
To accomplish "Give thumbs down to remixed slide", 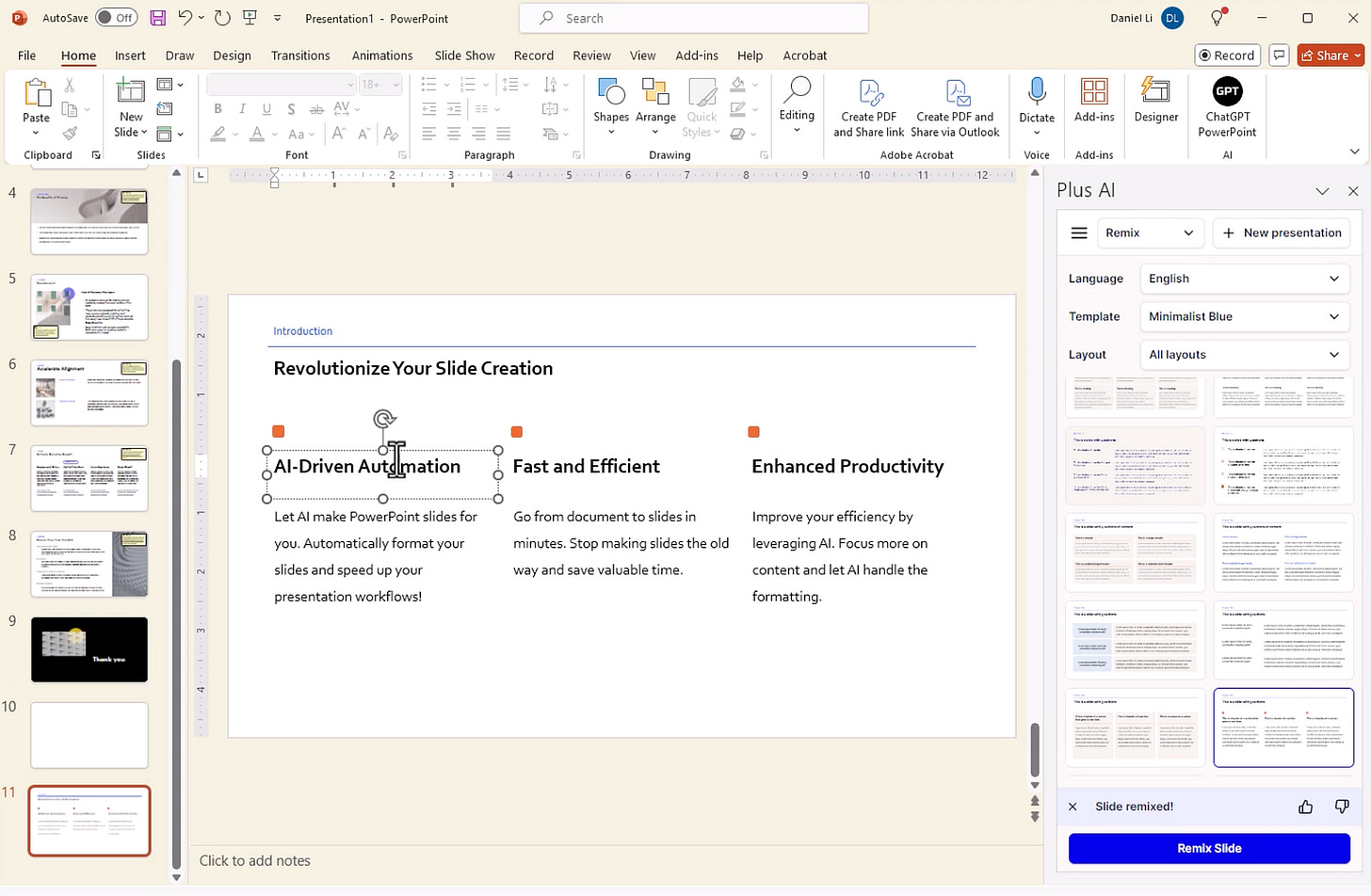I will (1342, 807).
